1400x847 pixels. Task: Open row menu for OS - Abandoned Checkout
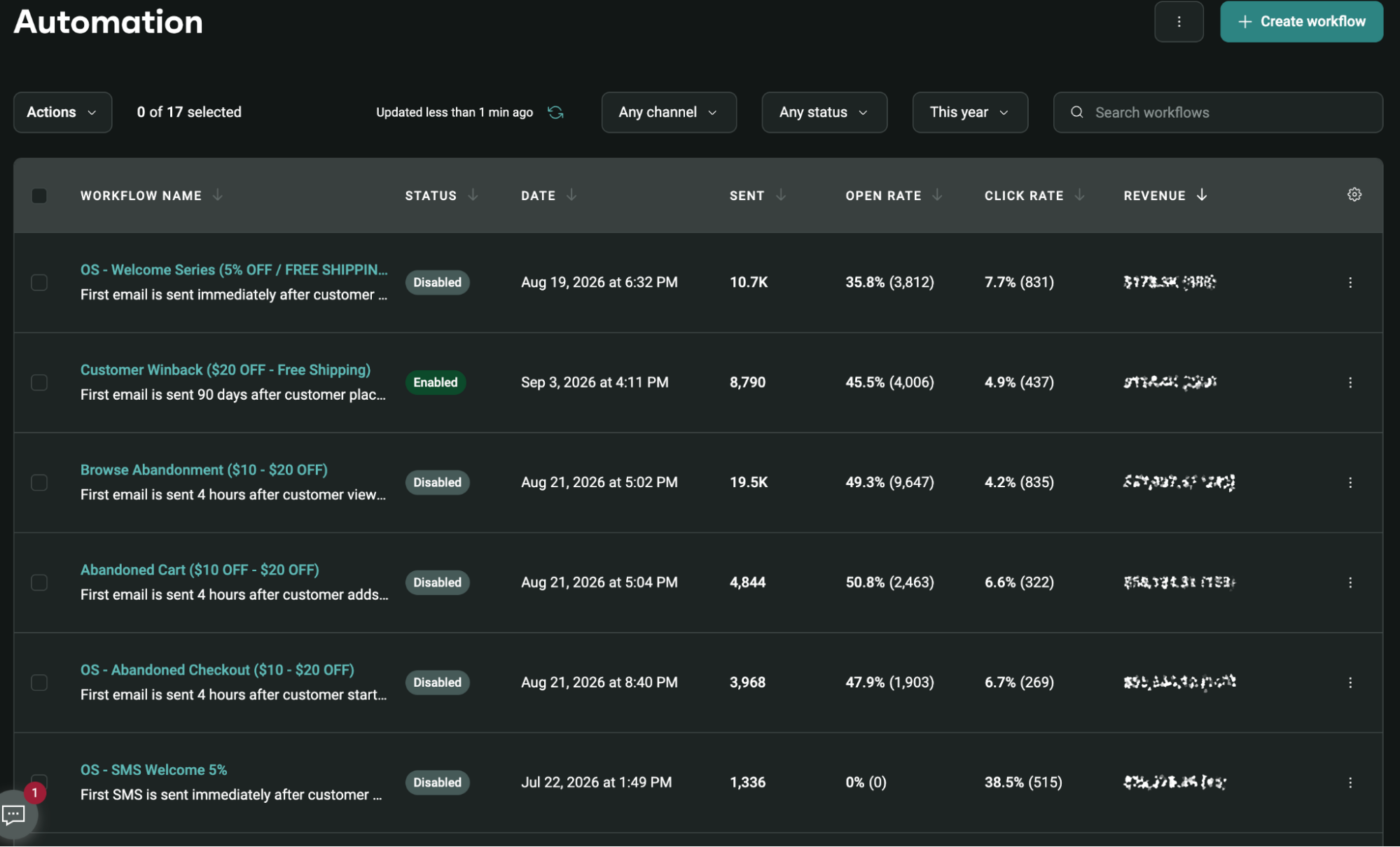coord(1350,682)
